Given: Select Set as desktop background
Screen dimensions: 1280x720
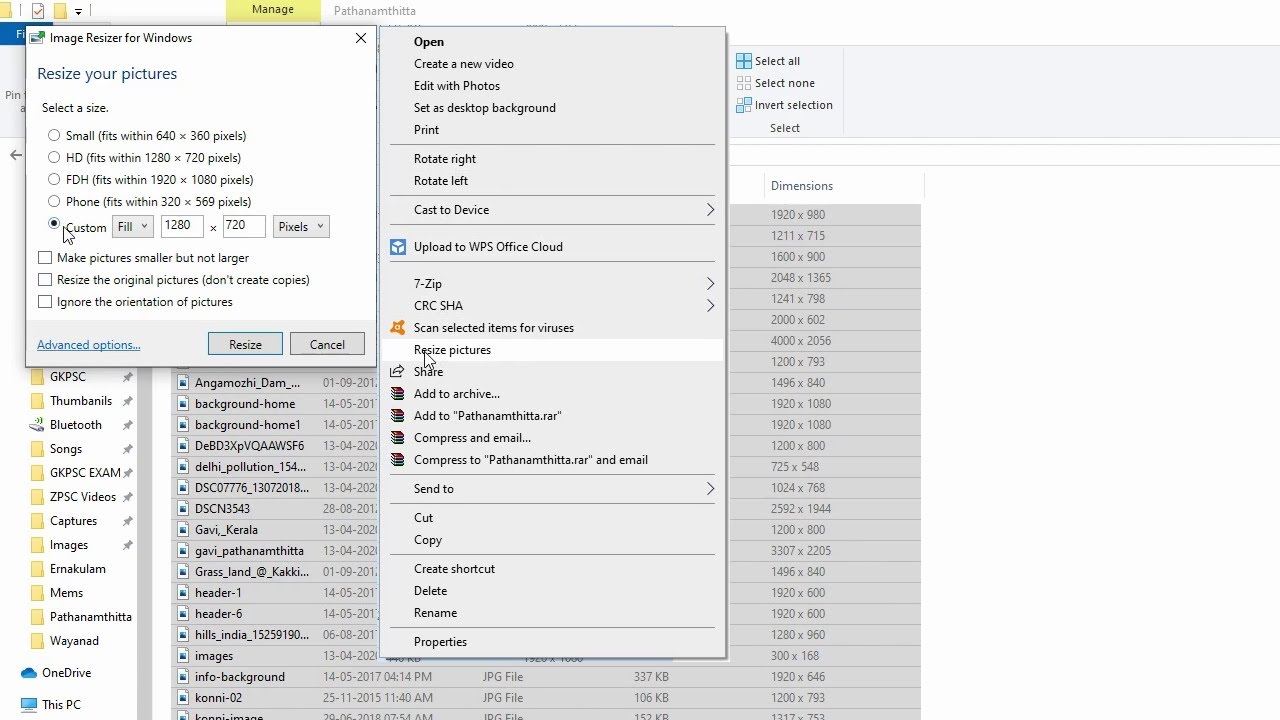Looking at the screenshot, I should [485, 107].
